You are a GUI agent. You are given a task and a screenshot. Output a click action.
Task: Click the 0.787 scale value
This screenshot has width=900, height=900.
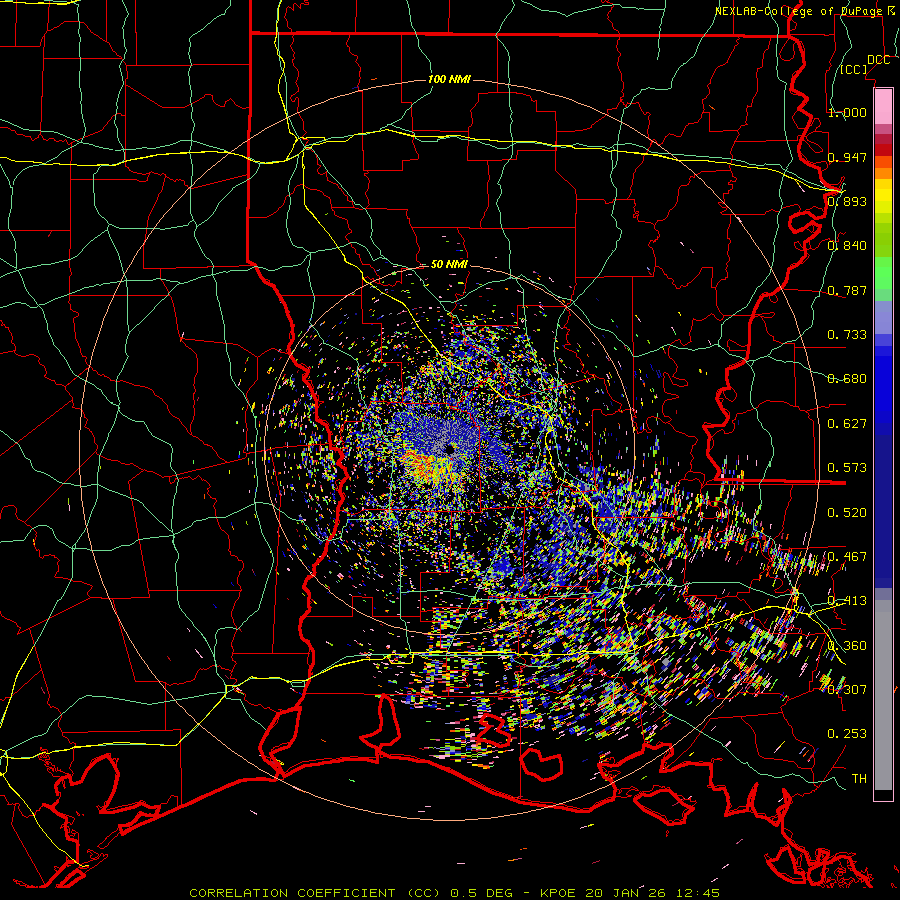point(847,290)
